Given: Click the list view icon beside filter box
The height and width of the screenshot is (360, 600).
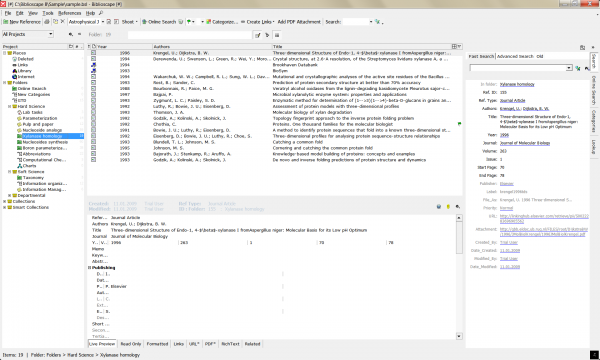Looking at the screenshot, I should pyautogui.click(x=277, y=35).
